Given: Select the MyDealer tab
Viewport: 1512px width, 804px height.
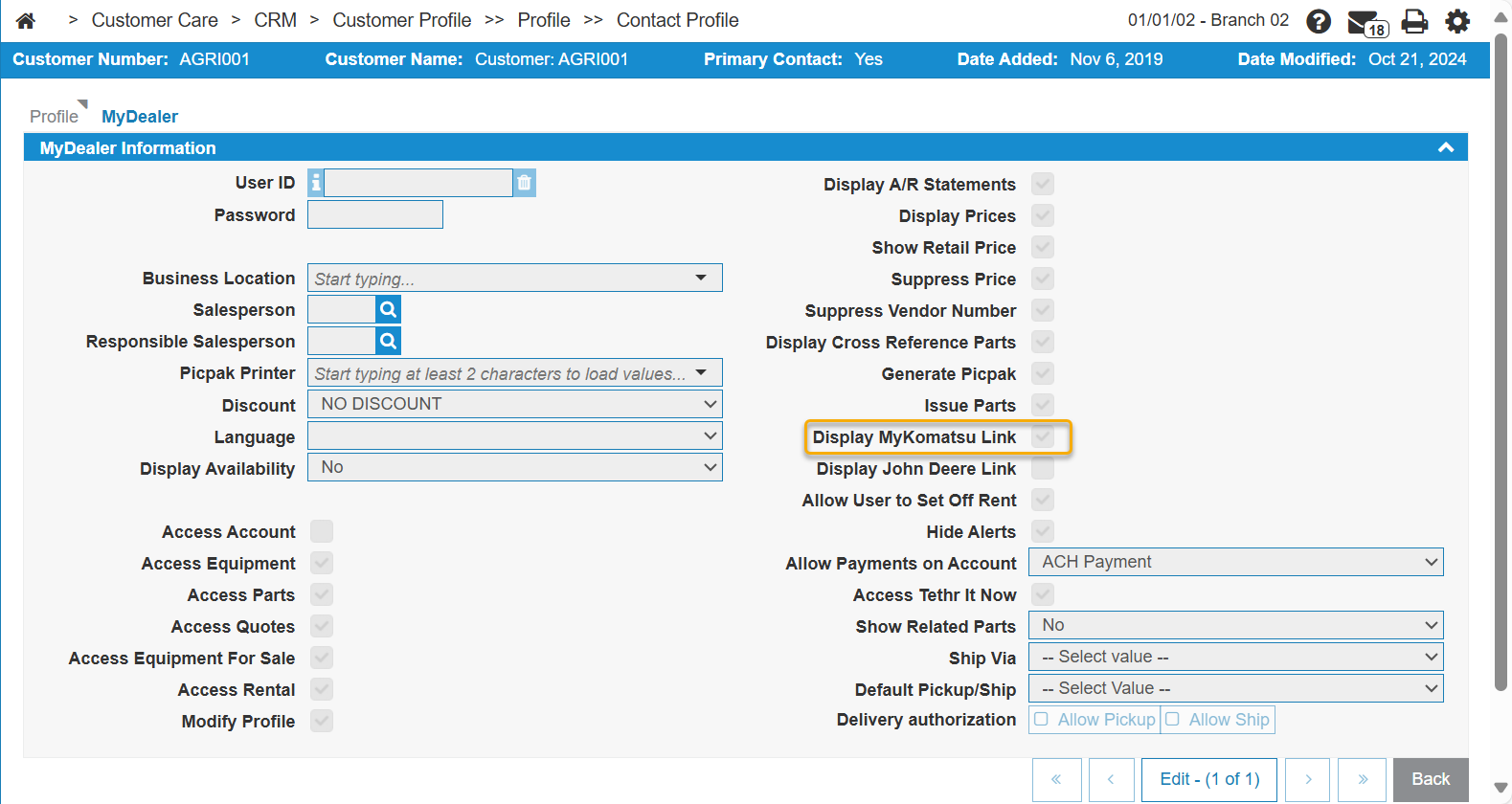Looking at the screenshot, I should pos(140,116).
